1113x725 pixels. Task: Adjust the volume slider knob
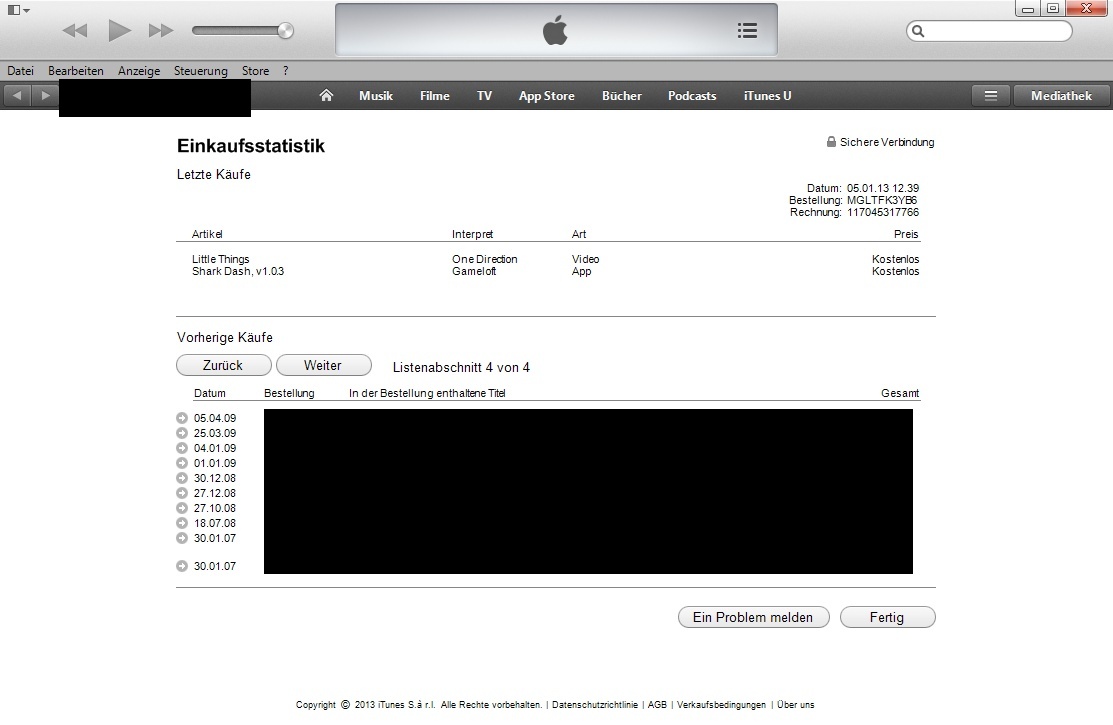pos(285,31)
